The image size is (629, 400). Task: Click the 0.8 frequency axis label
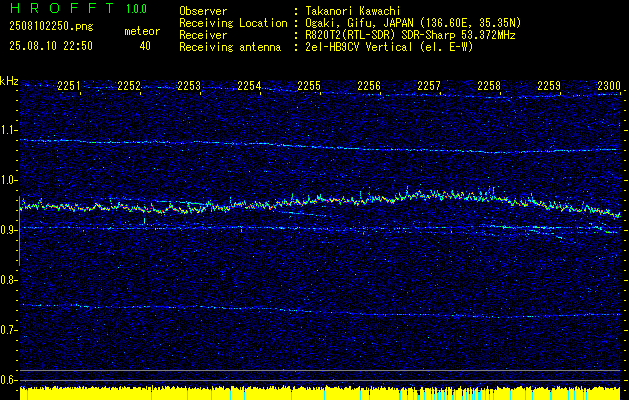point(8,280)
